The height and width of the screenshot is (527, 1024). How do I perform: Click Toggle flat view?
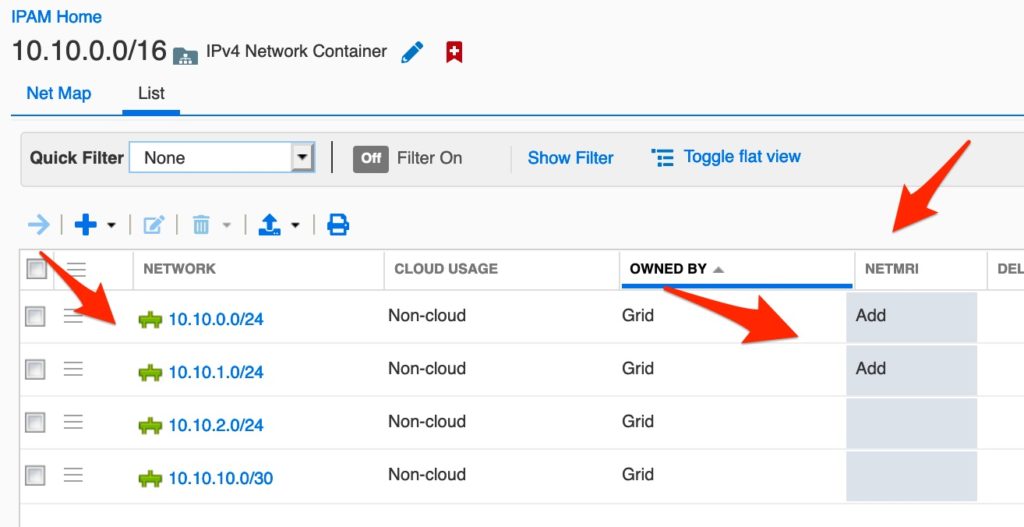pos(741,157)
